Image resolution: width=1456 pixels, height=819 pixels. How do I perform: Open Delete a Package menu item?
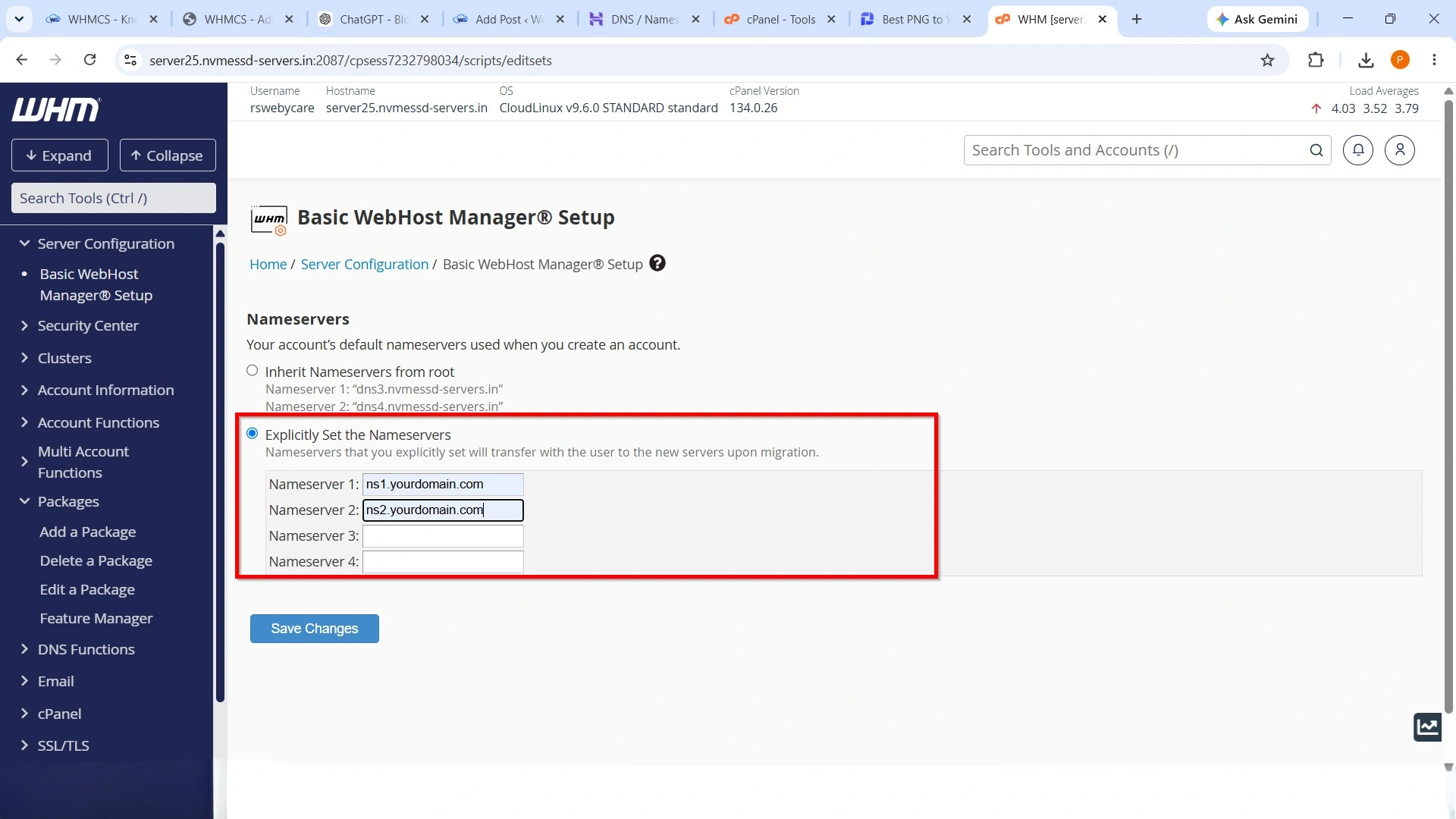tap(96, 560)
